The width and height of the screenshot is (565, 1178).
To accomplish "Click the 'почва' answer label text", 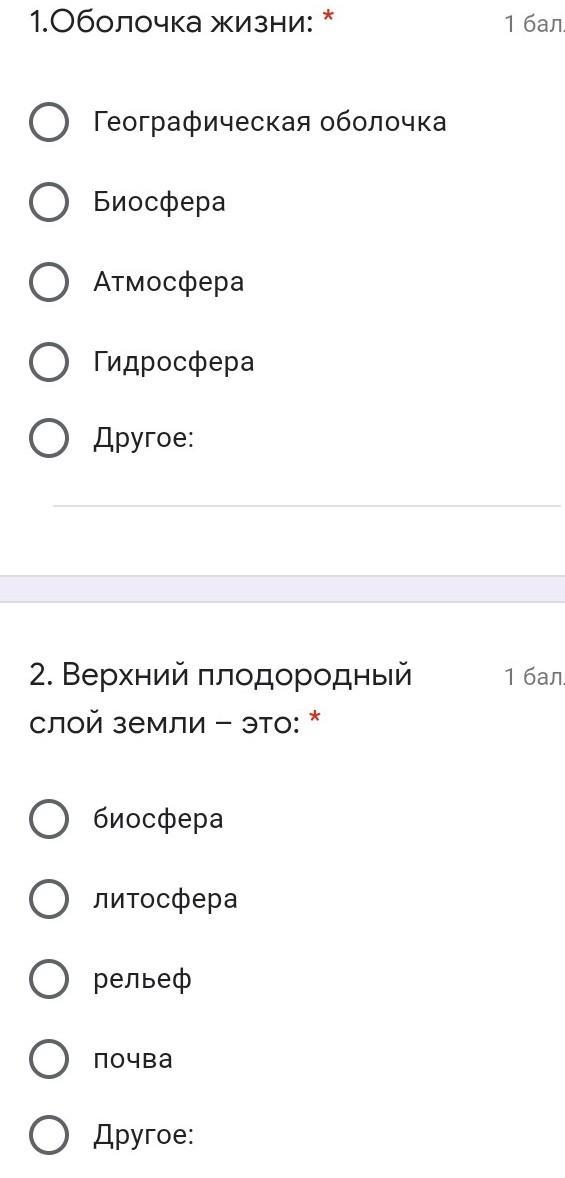I will tap(133, 1059).
